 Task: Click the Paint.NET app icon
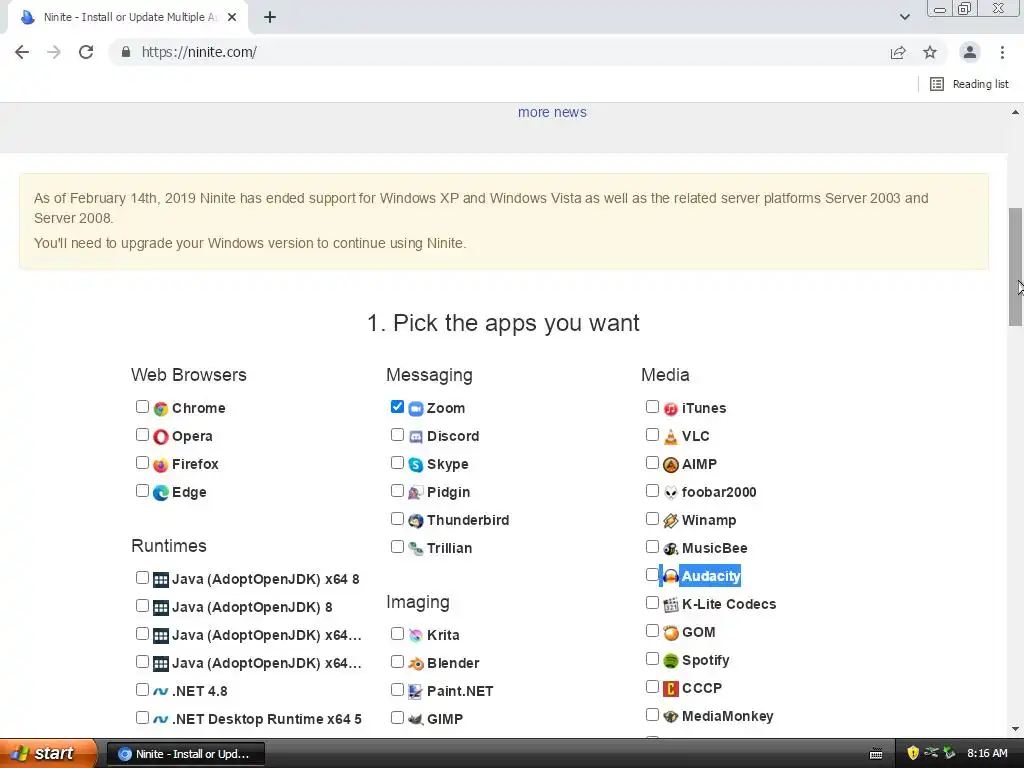416,692
